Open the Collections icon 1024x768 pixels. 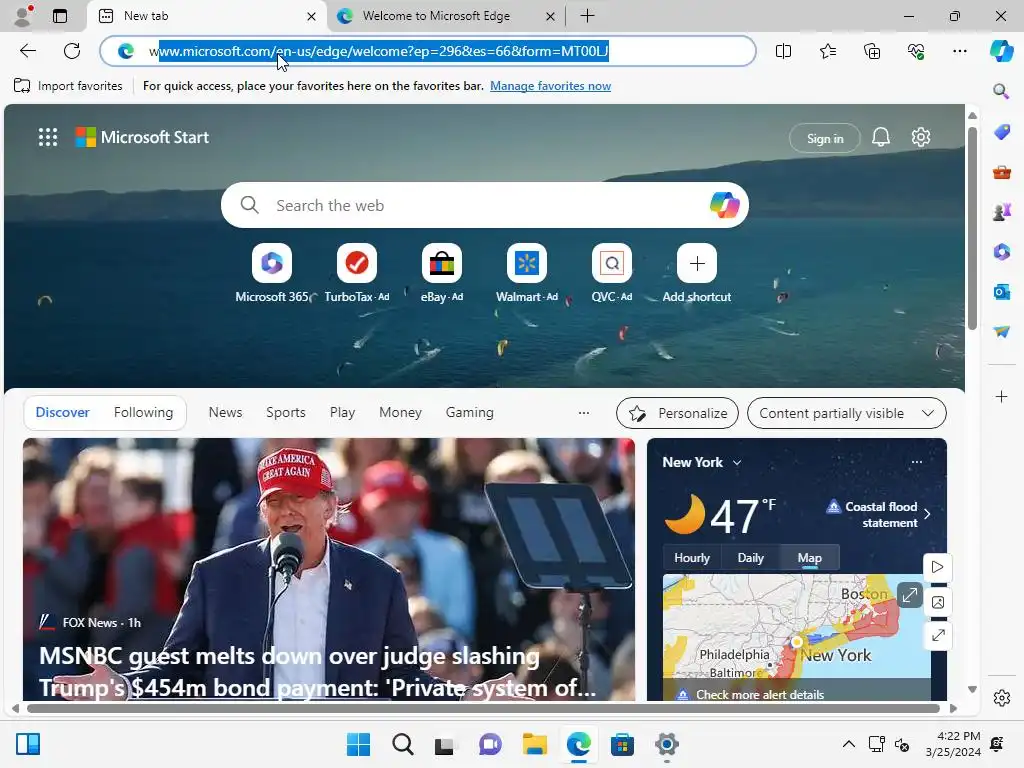872,51
